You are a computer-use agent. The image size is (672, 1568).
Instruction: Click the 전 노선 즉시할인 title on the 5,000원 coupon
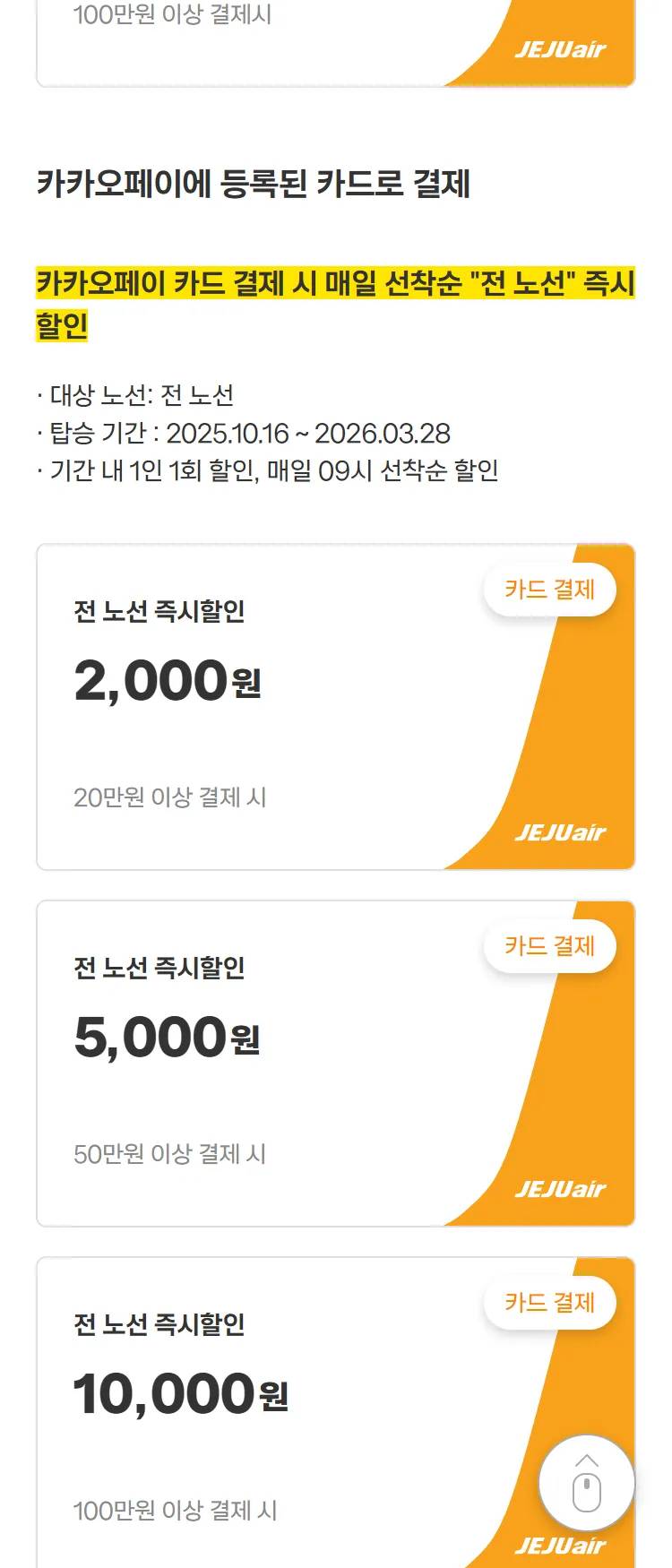point(159,968)
